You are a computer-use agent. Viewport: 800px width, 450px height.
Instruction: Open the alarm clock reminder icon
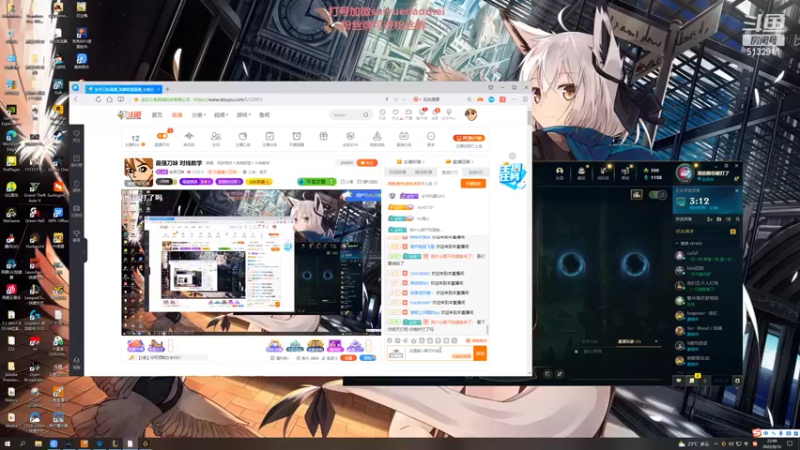tap(296, 136)
